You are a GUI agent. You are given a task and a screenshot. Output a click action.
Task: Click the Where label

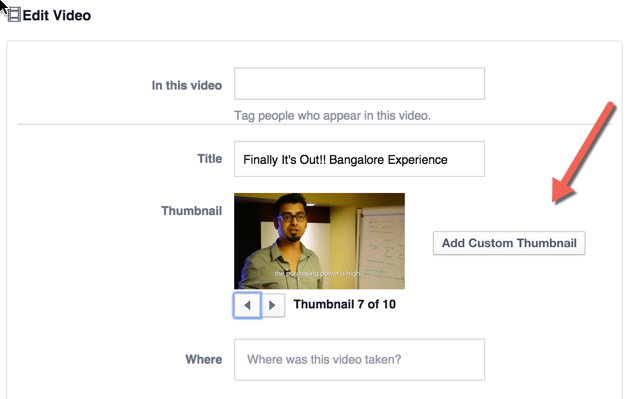pos(204,359)
